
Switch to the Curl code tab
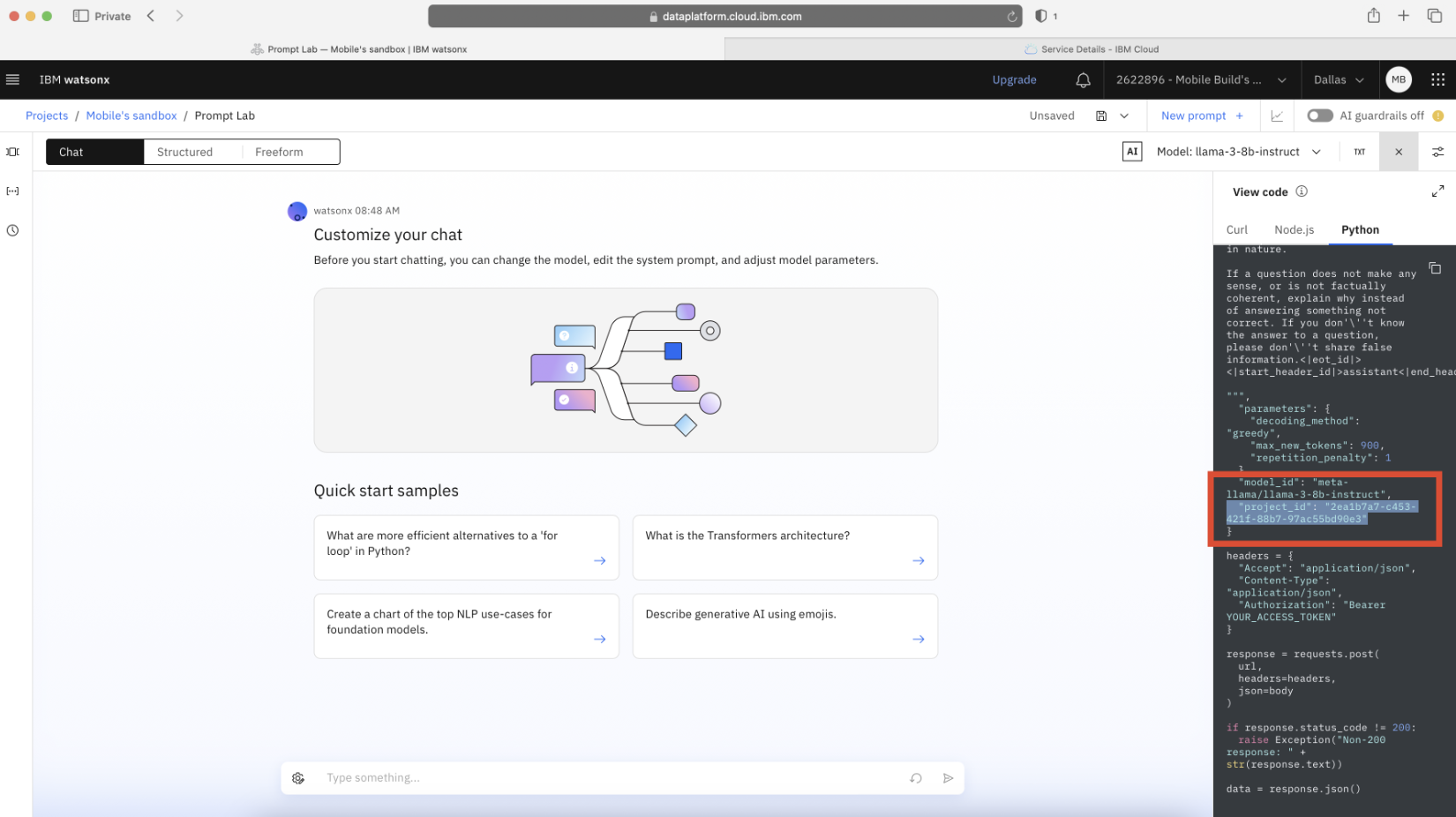[1236, 229]
